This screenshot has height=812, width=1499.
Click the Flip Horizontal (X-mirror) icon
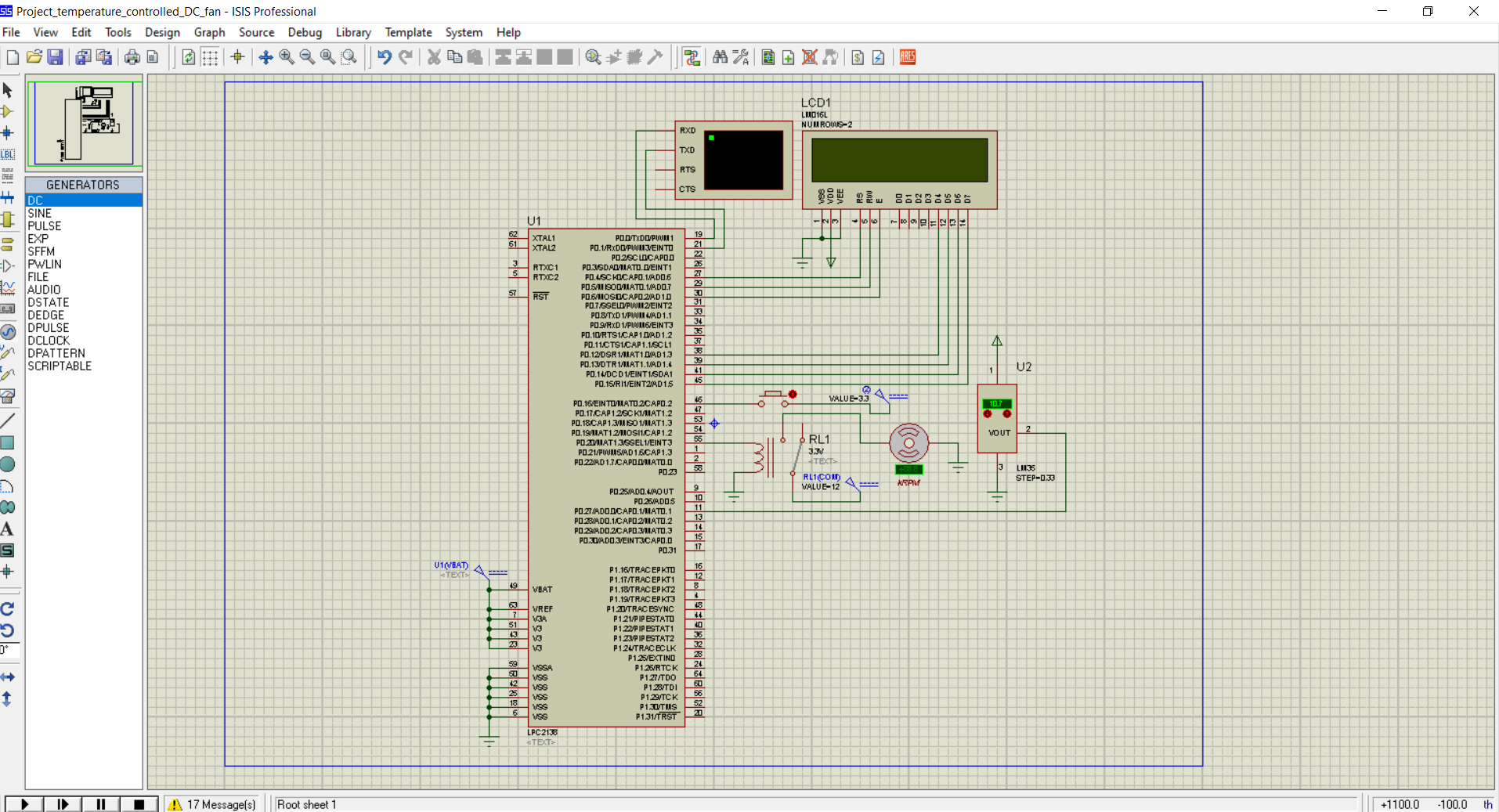coord(8,677)
